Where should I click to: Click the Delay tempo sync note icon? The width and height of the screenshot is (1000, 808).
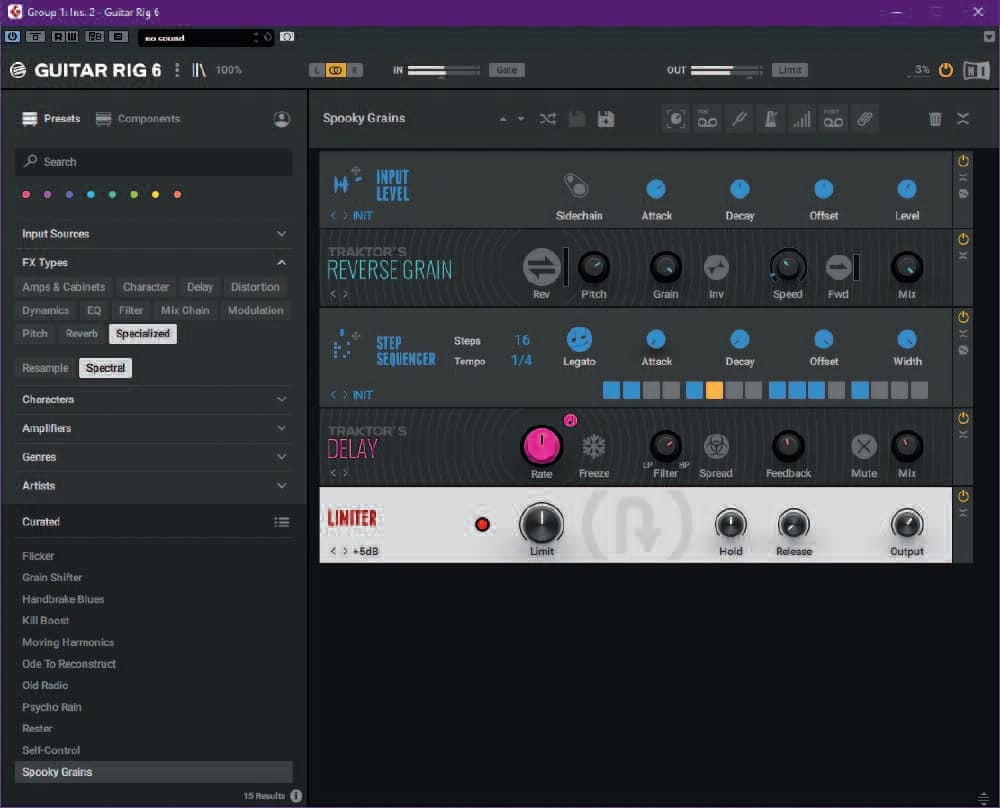coord(570,420)
